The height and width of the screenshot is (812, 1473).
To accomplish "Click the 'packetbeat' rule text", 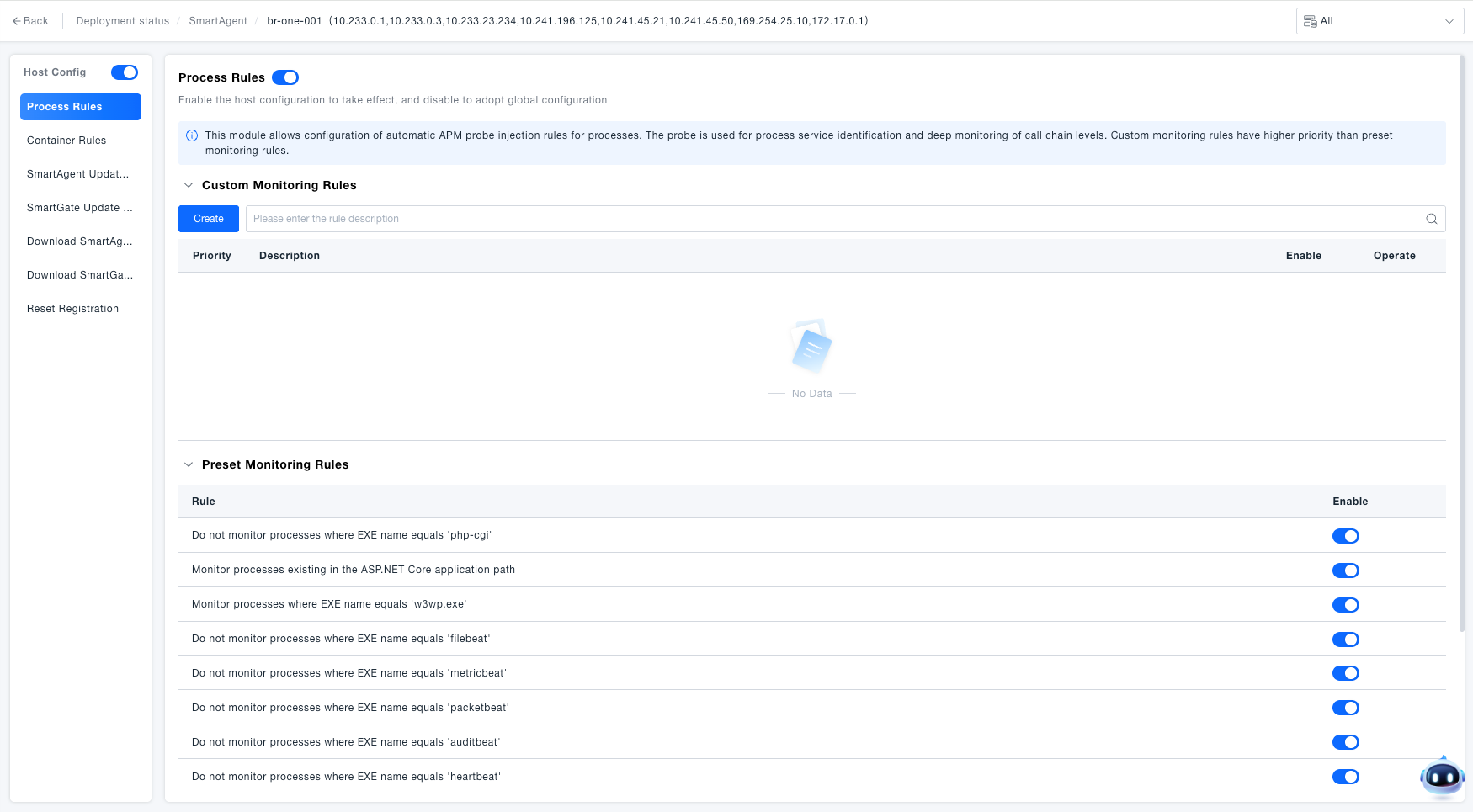I will pos(350,708).
